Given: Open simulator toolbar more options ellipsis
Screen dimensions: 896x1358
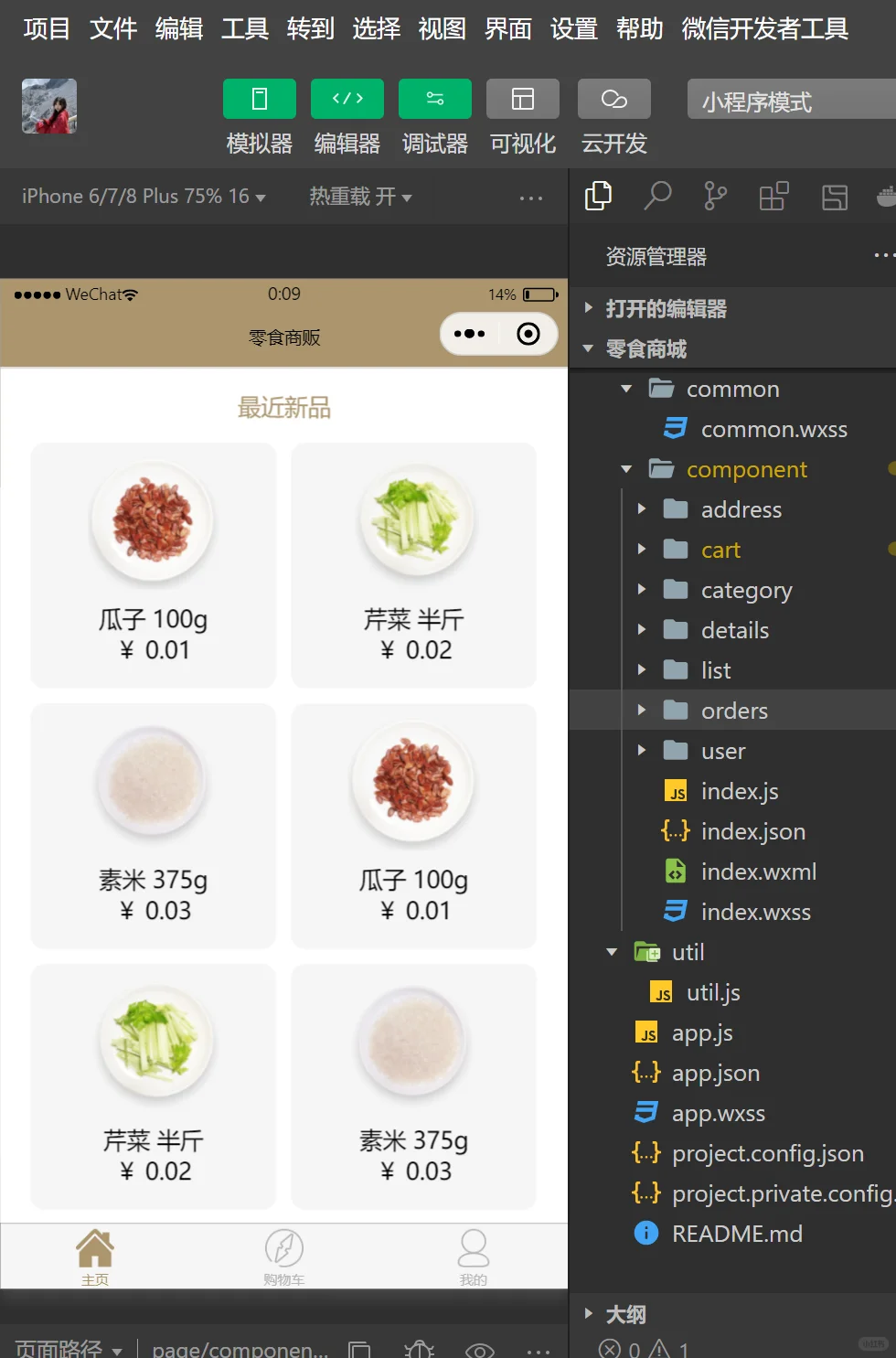Looking at the screenshot, I should (531, 198).
